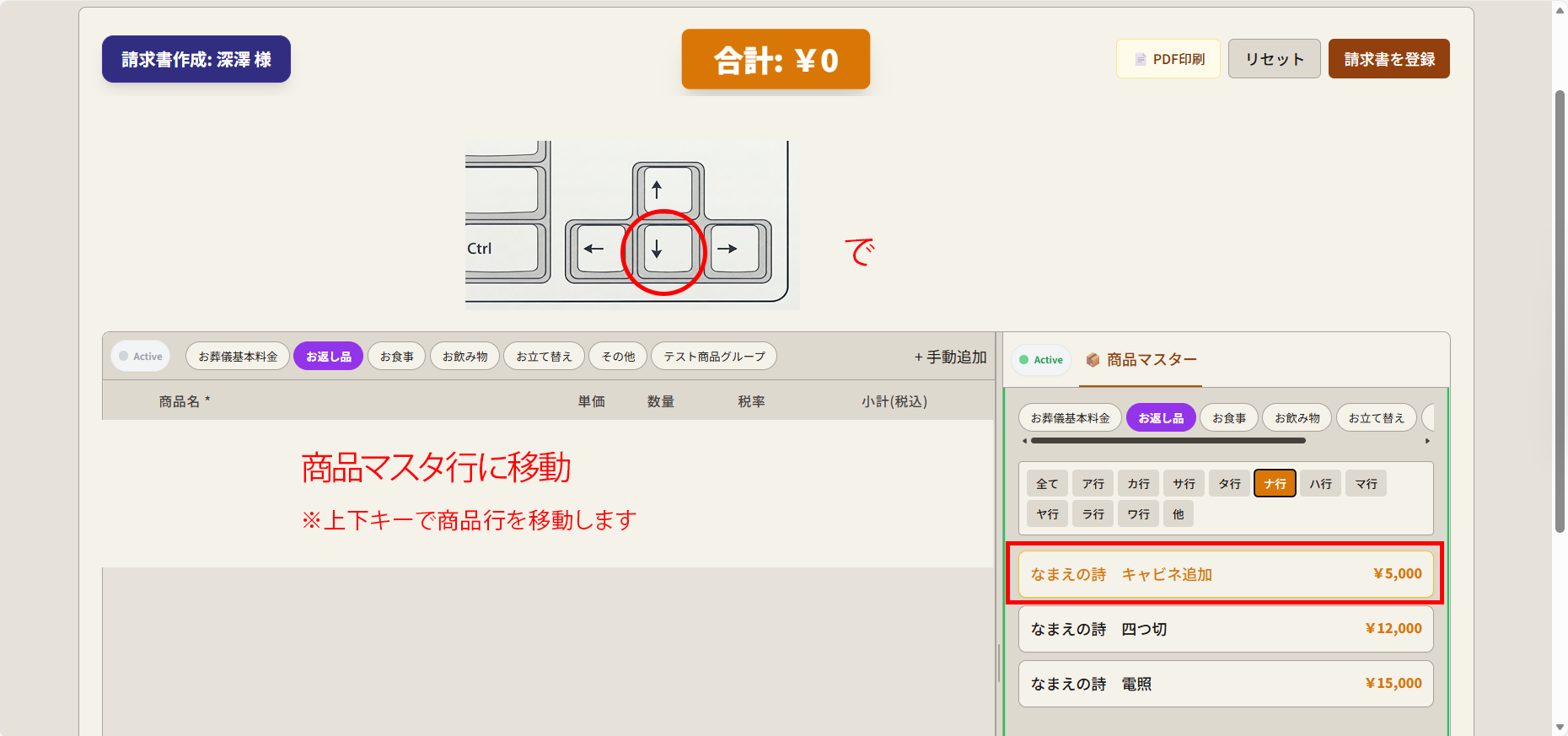Click the 合計: ¥0 total badge
The height and width of the screenshot is (736, 1568).
point(776,59)
